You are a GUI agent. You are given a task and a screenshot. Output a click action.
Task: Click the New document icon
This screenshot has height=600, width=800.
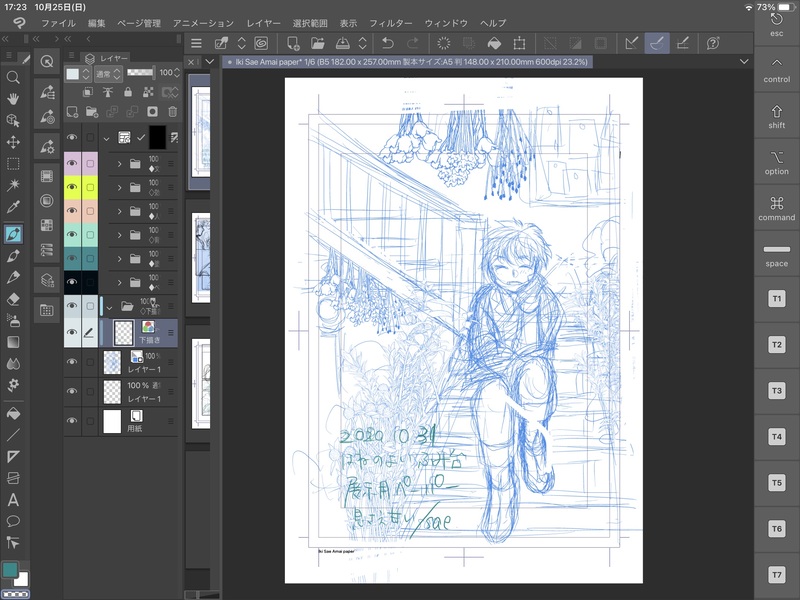pyautogui.click(x=293, y=43)
